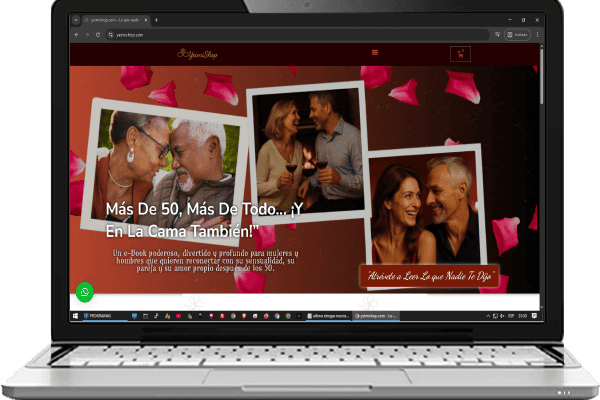
Task: Click the page's vertical scrollbar
Action: click(x=541, y=150)
